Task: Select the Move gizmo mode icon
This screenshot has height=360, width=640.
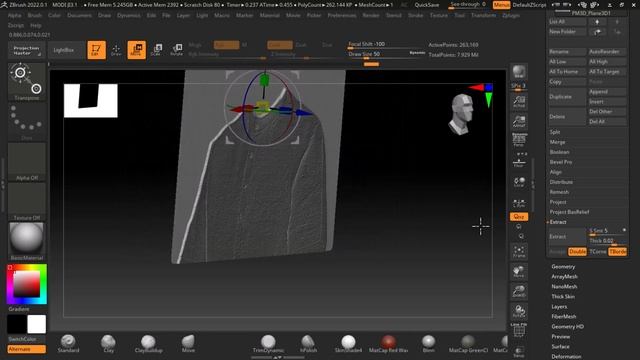Action: coord(136,50)
